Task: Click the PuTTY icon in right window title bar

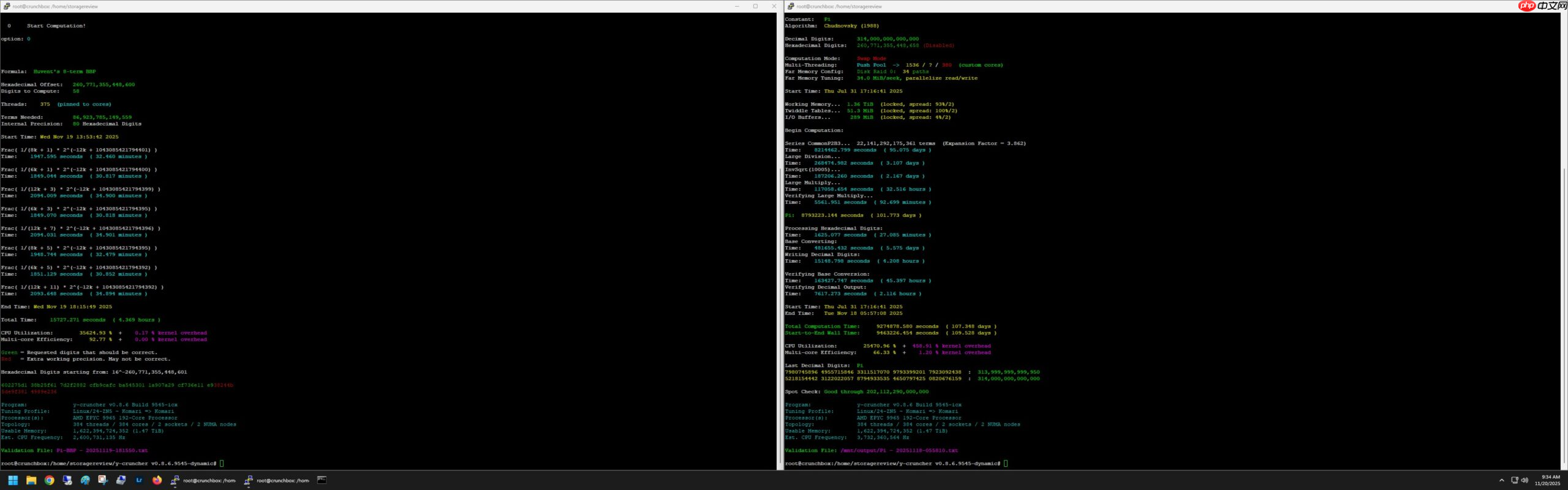Action: click(791, 6)
